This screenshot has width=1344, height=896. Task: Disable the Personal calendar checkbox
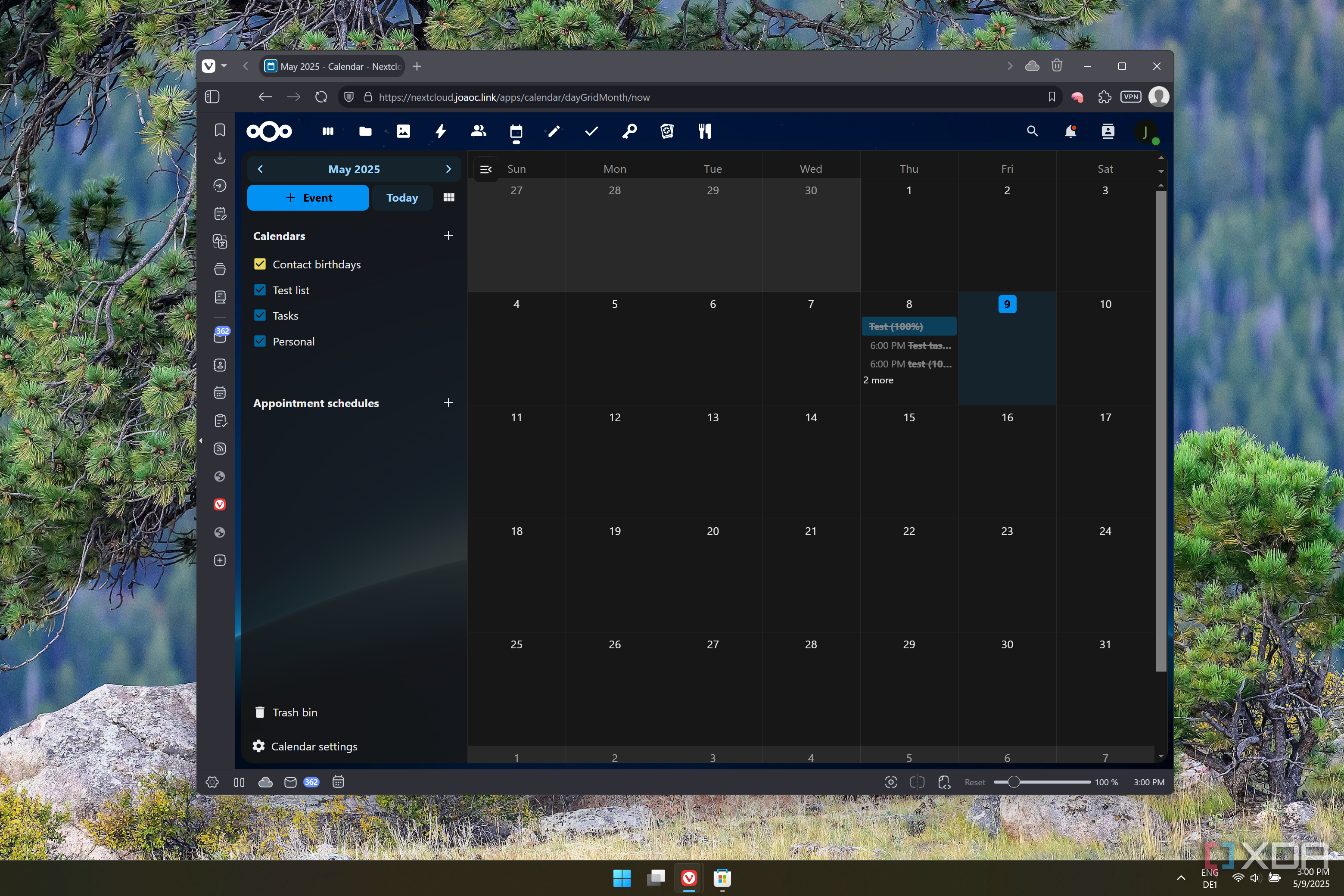(260, 341)
